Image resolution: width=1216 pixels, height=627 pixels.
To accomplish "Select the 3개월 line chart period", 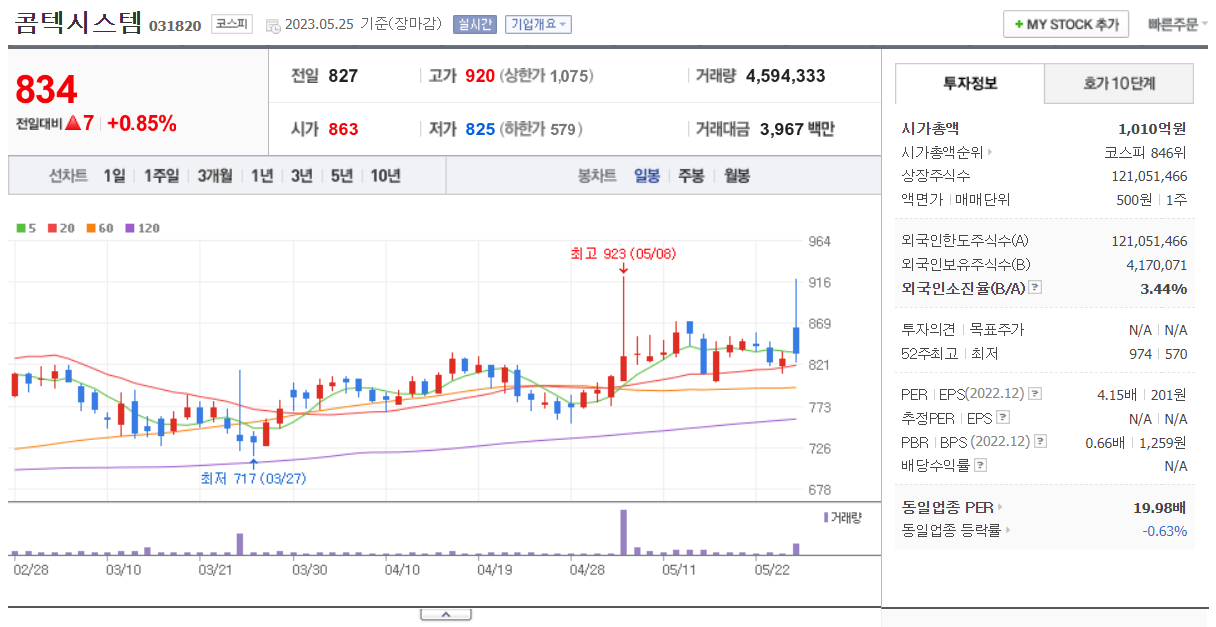I will point(215,176).
